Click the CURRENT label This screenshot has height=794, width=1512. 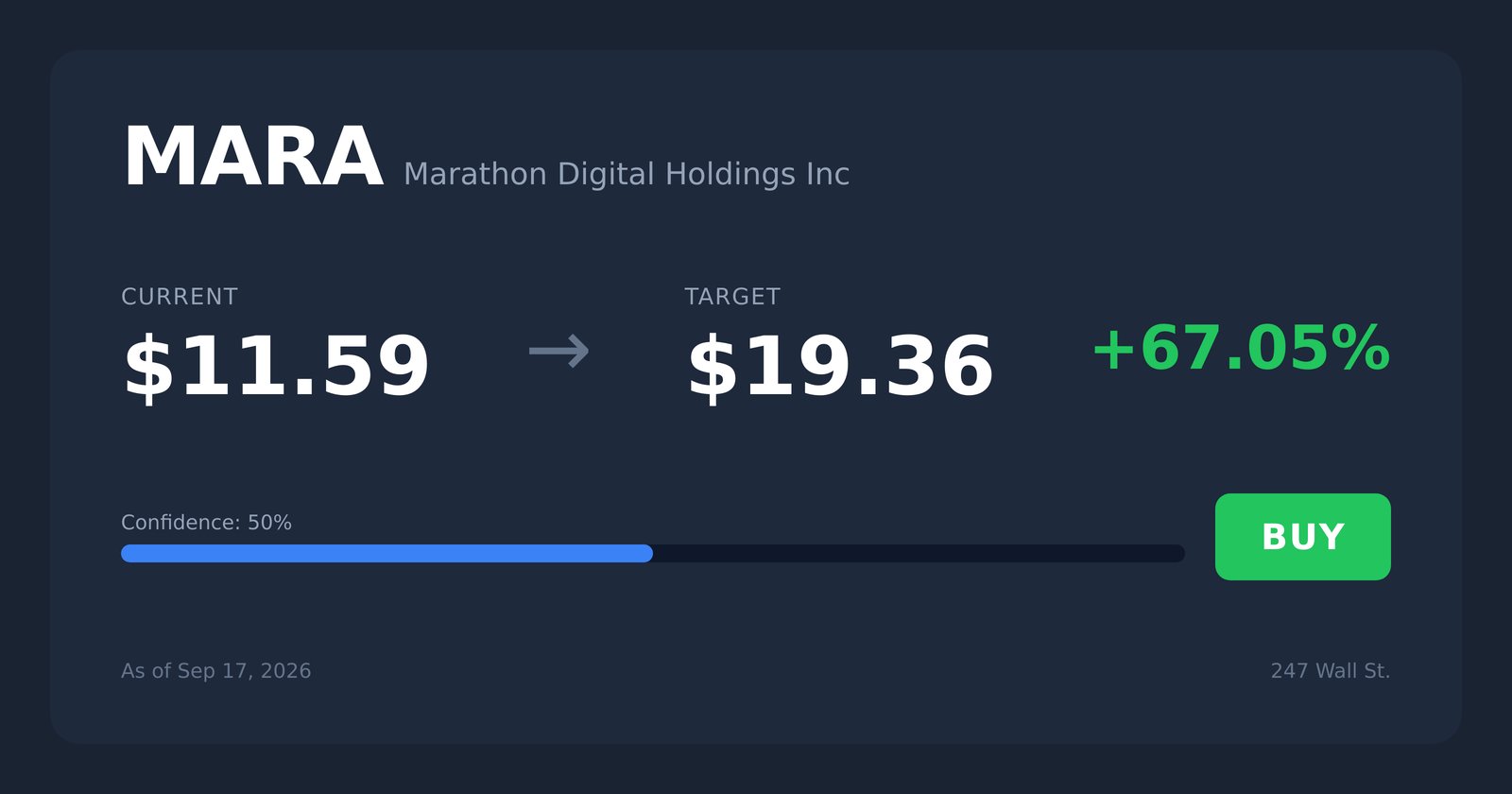(x=180, y=297)
